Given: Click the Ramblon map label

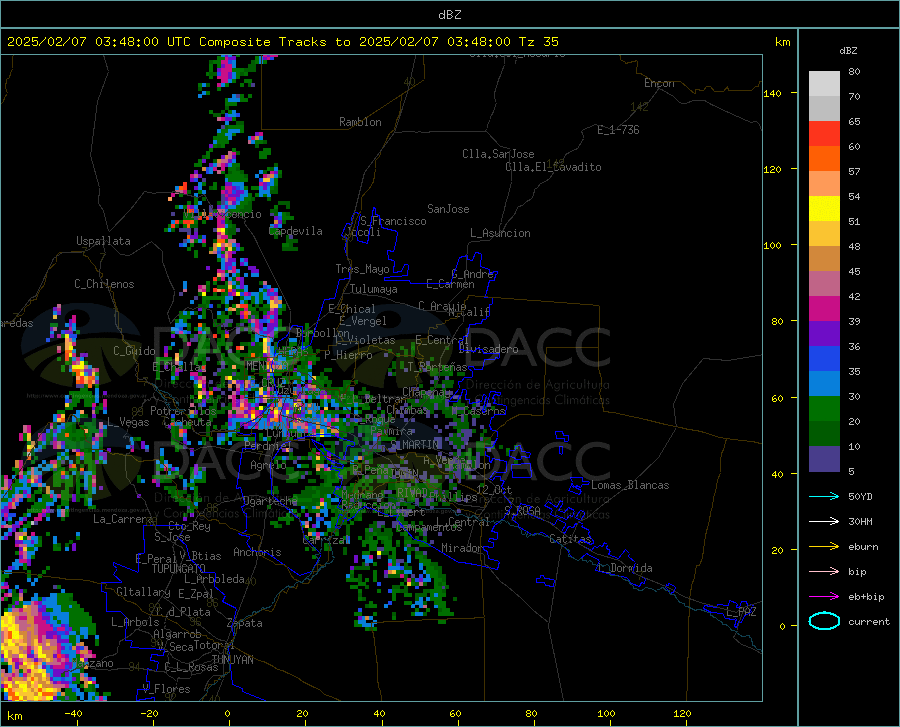Looking at the screenshot, I should pyautogui.click(x=360, y=122).
